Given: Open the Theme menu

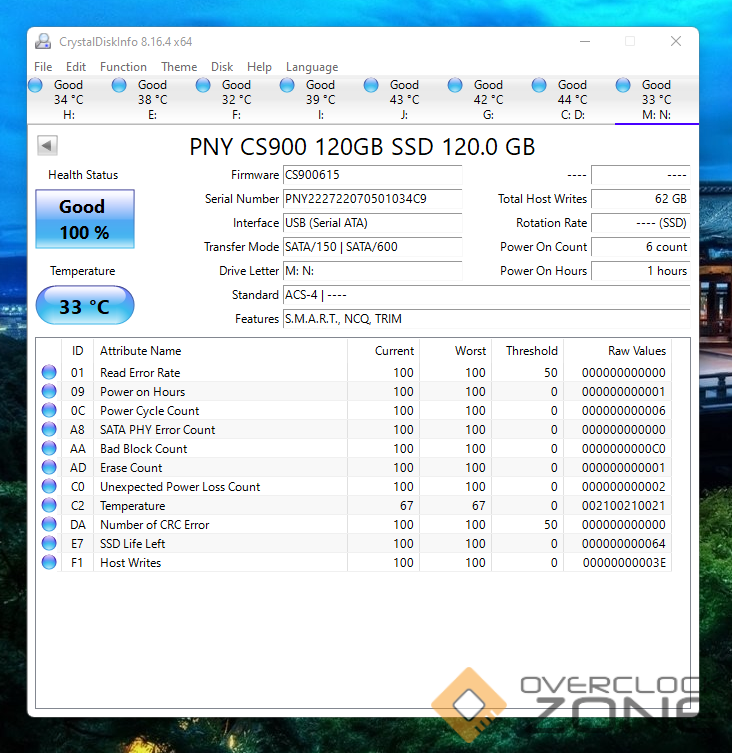Looking at the screenshot, I should (179, 67).
